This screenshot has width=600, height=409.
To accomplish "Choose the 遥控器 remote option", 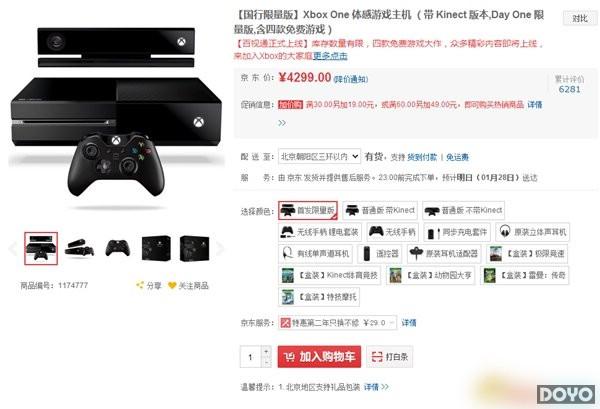I will (380, 253).
